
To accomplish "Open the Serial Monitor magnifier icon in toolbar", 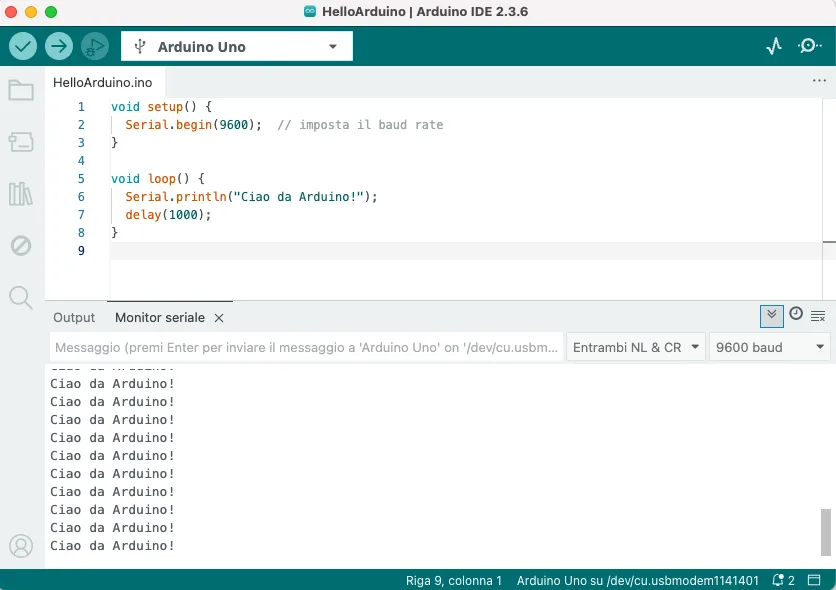I will coord(809,46).
